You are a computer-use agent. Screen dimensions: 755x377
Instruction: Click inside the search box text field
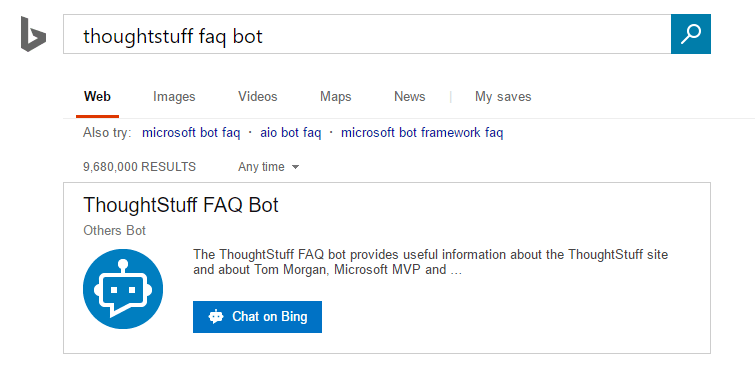click(367, 34)
